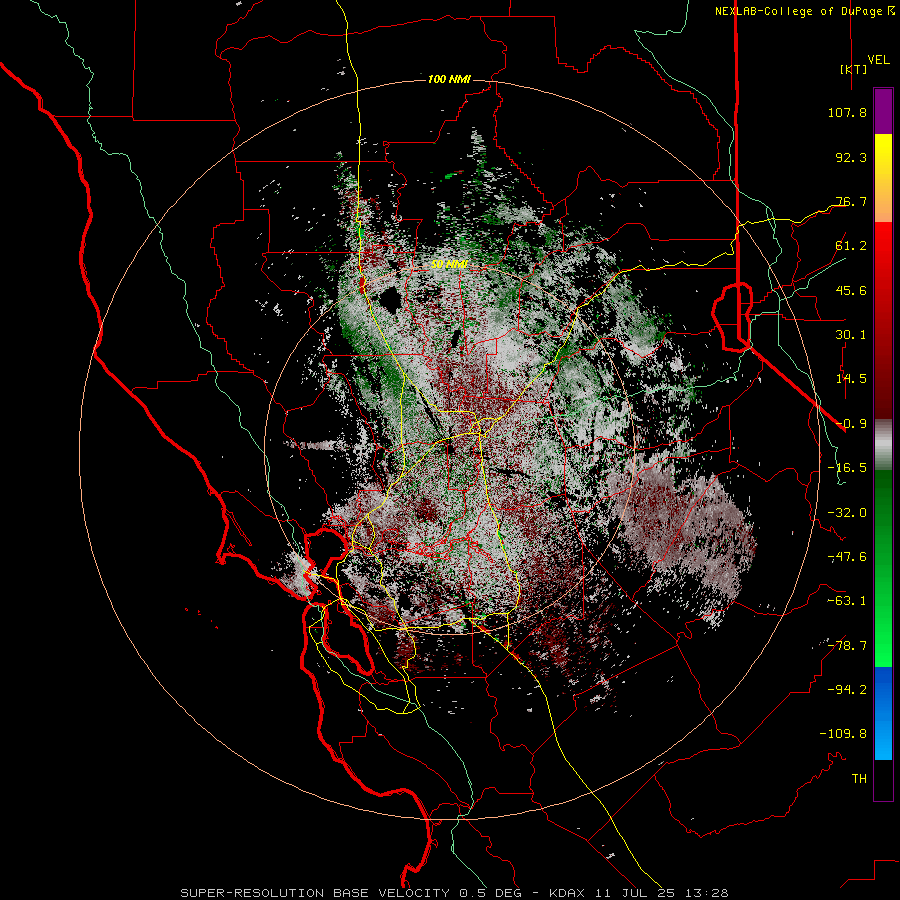This screenshot has height=900, width=900.
Task: Click the 50 NMI range ring label
Action: pos(449,265)
